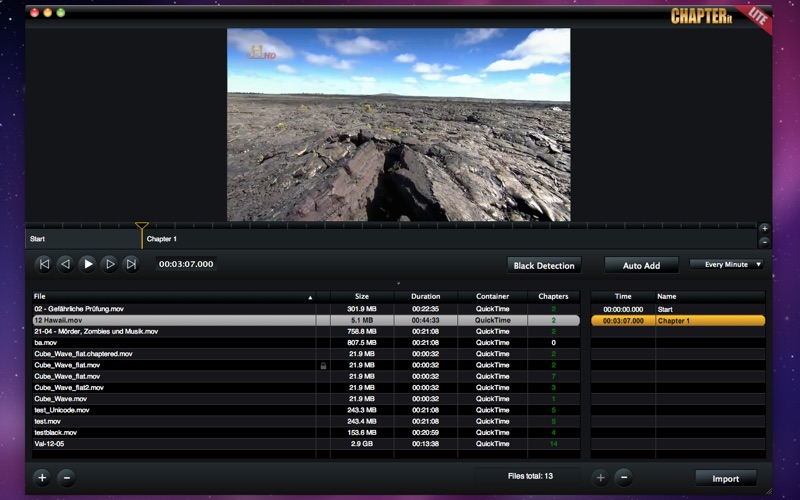Sort by Chapters column header
Image resolution: width=800 pixels, height=500 pixels.
click(x=553, y=296)
